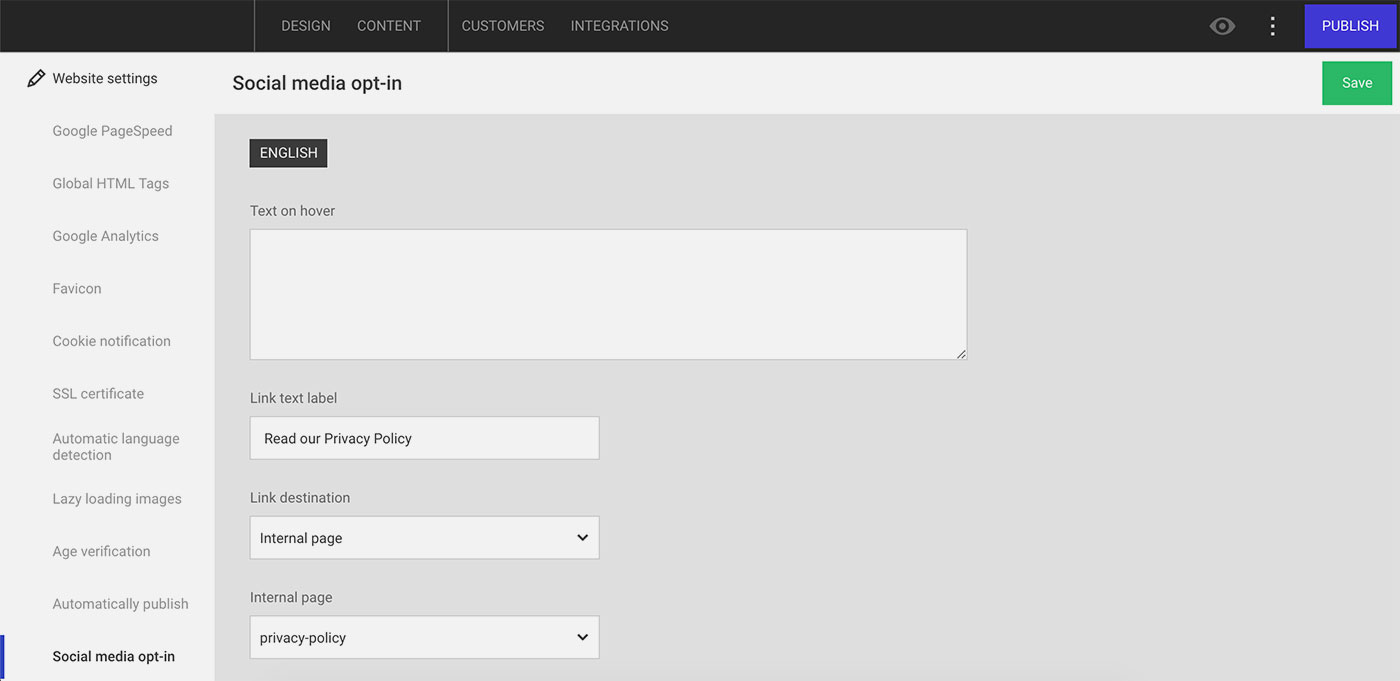Click the Text on hover field label
The width and height of the screenshot is (1400, 681).
click(292, 211)
